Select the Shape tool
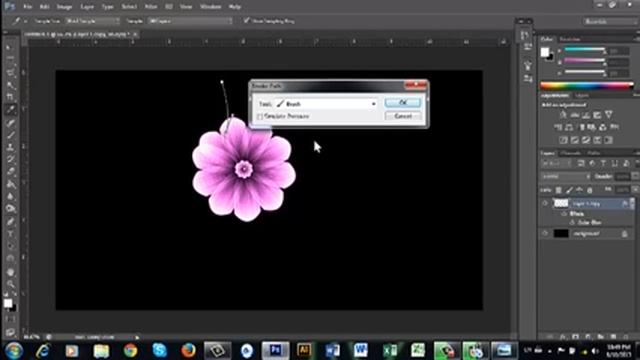 pyautogui.click(x=10, y=259)
